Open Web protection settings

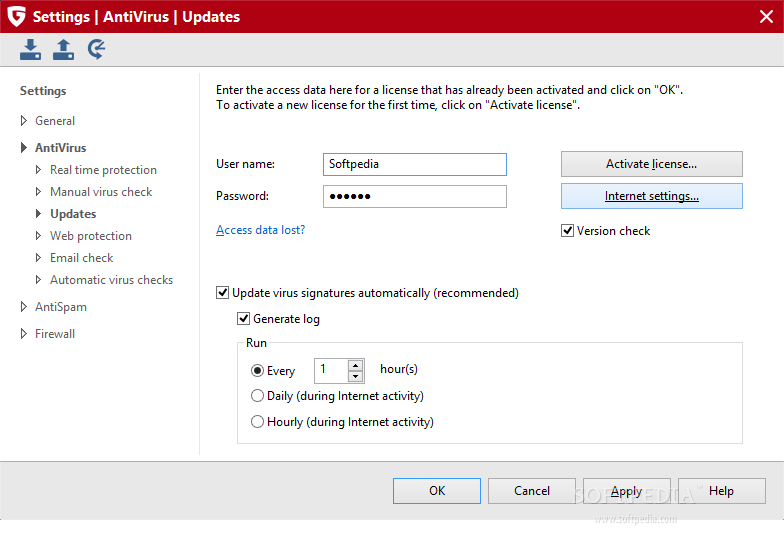(x=91, y=236)
